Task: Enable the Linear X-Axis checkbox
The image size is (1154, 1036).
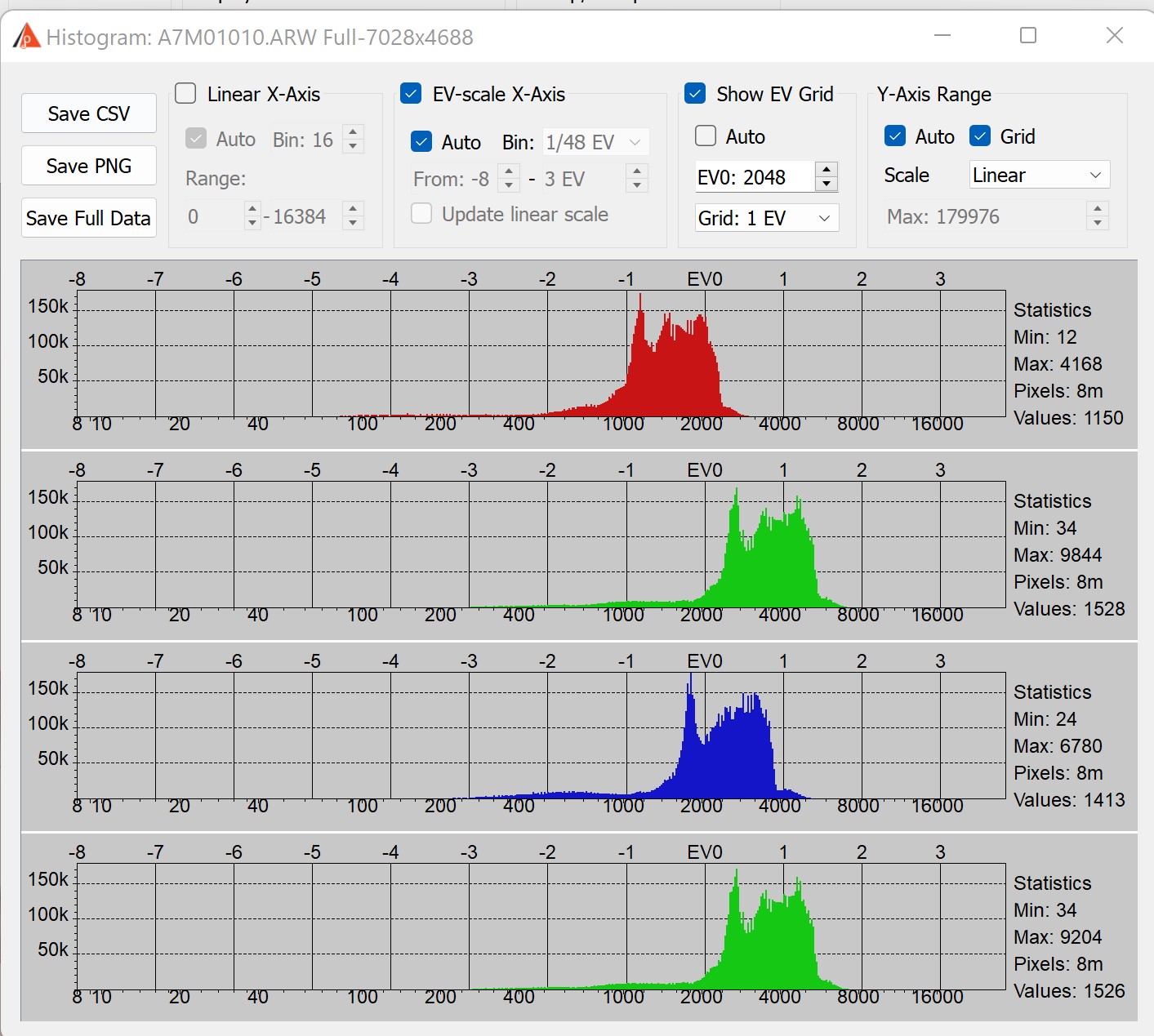Action: click(x=186, y=94)
